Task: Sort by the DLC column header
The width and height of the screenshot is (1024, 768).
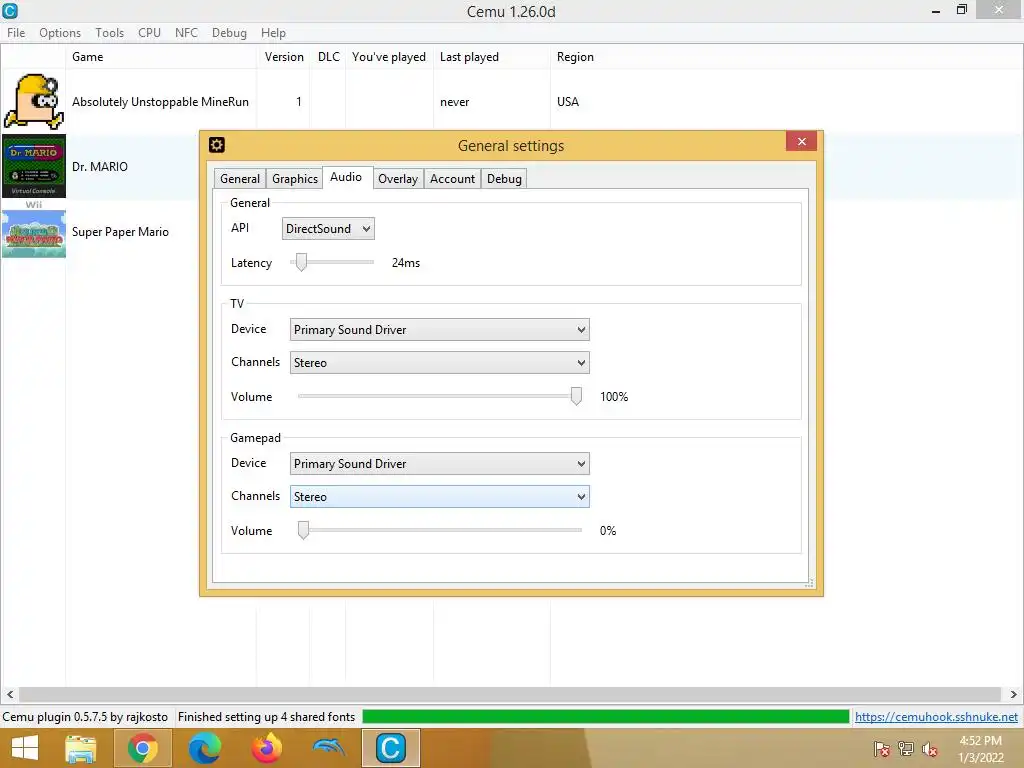Action: click(x=328, y=57)
